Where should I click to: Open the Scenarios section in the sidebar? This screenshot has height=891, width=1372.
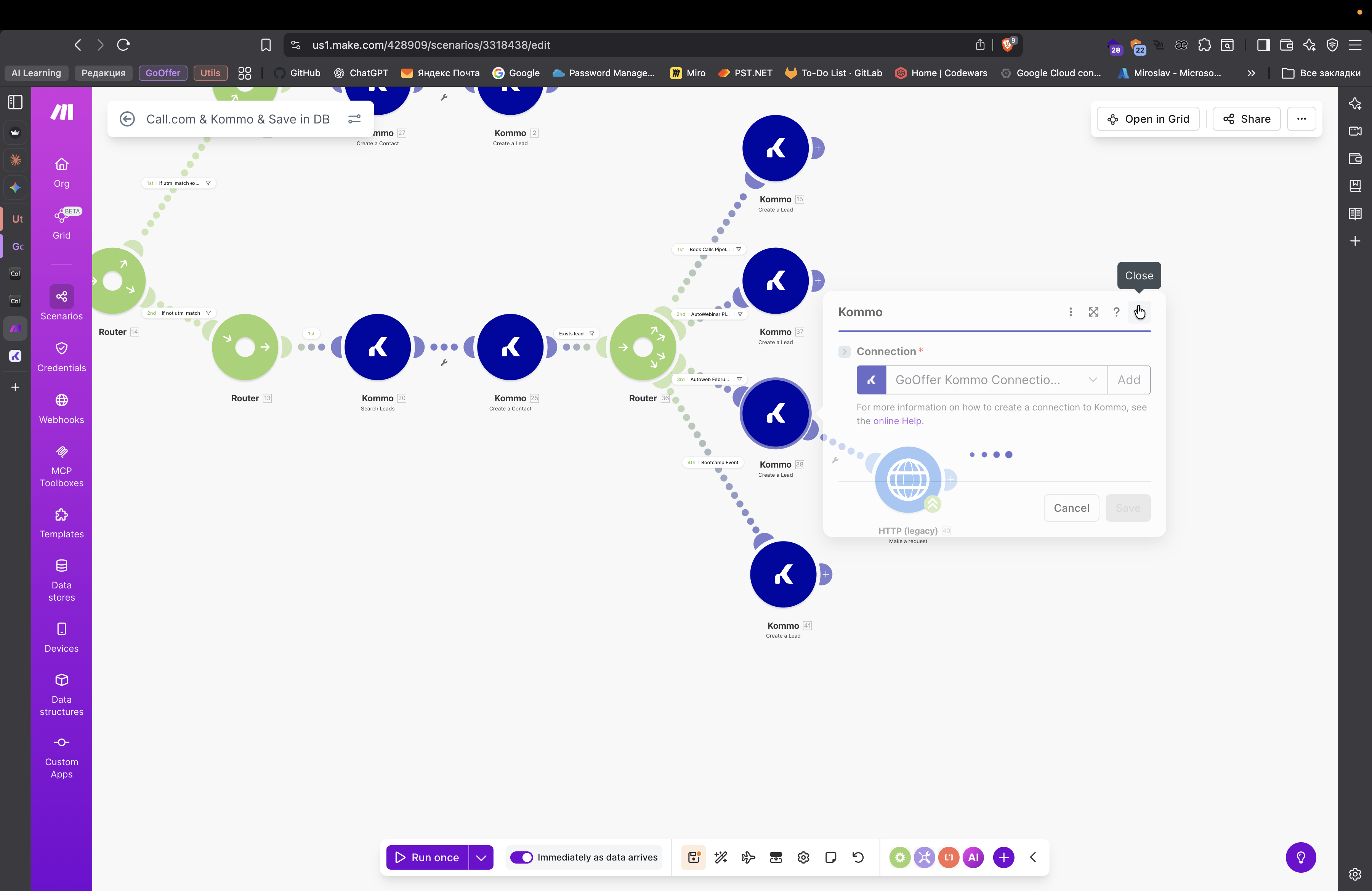pyautogui.click(x=61, y=304)
